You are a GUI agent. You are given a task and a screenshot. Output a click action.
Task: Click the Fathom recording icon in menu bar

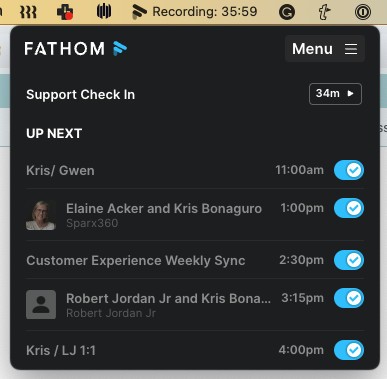click(139, 11)
